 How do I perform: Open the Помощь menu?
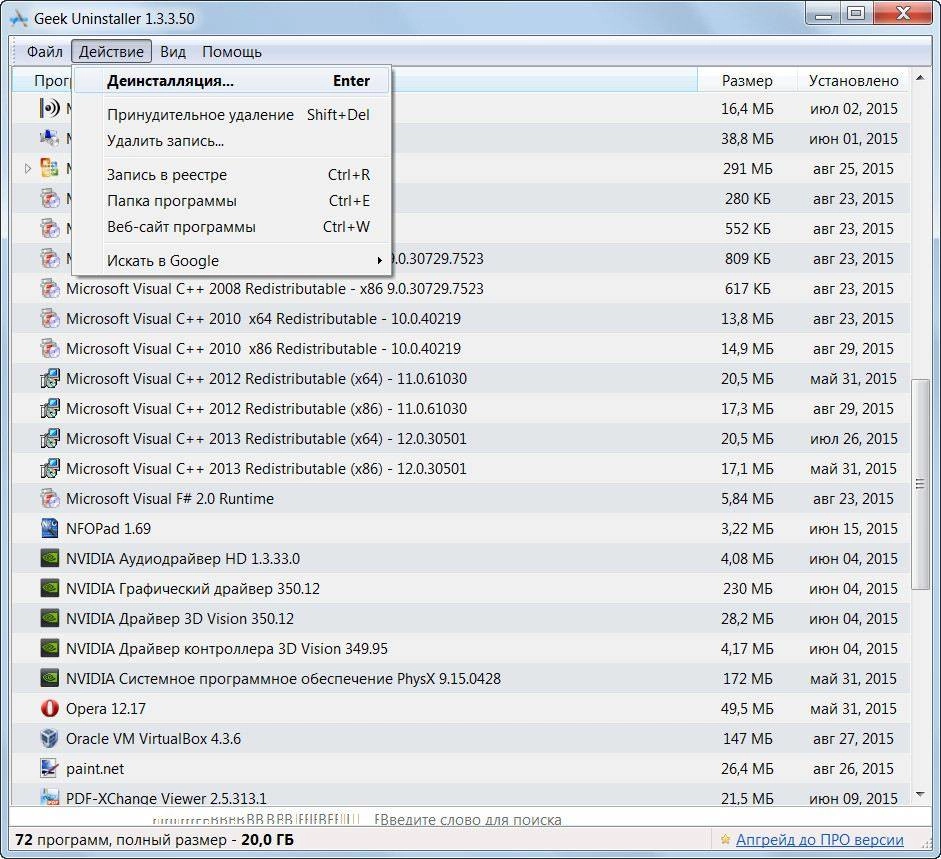tap(232, 52)
